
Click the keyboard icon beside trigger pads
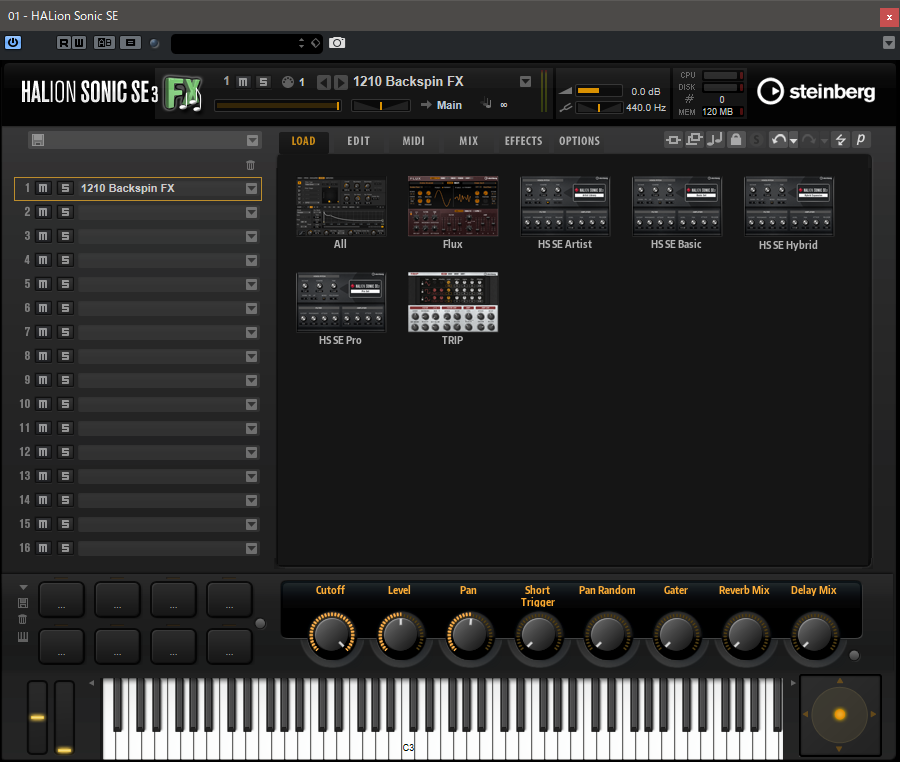(x=23, y=636)
